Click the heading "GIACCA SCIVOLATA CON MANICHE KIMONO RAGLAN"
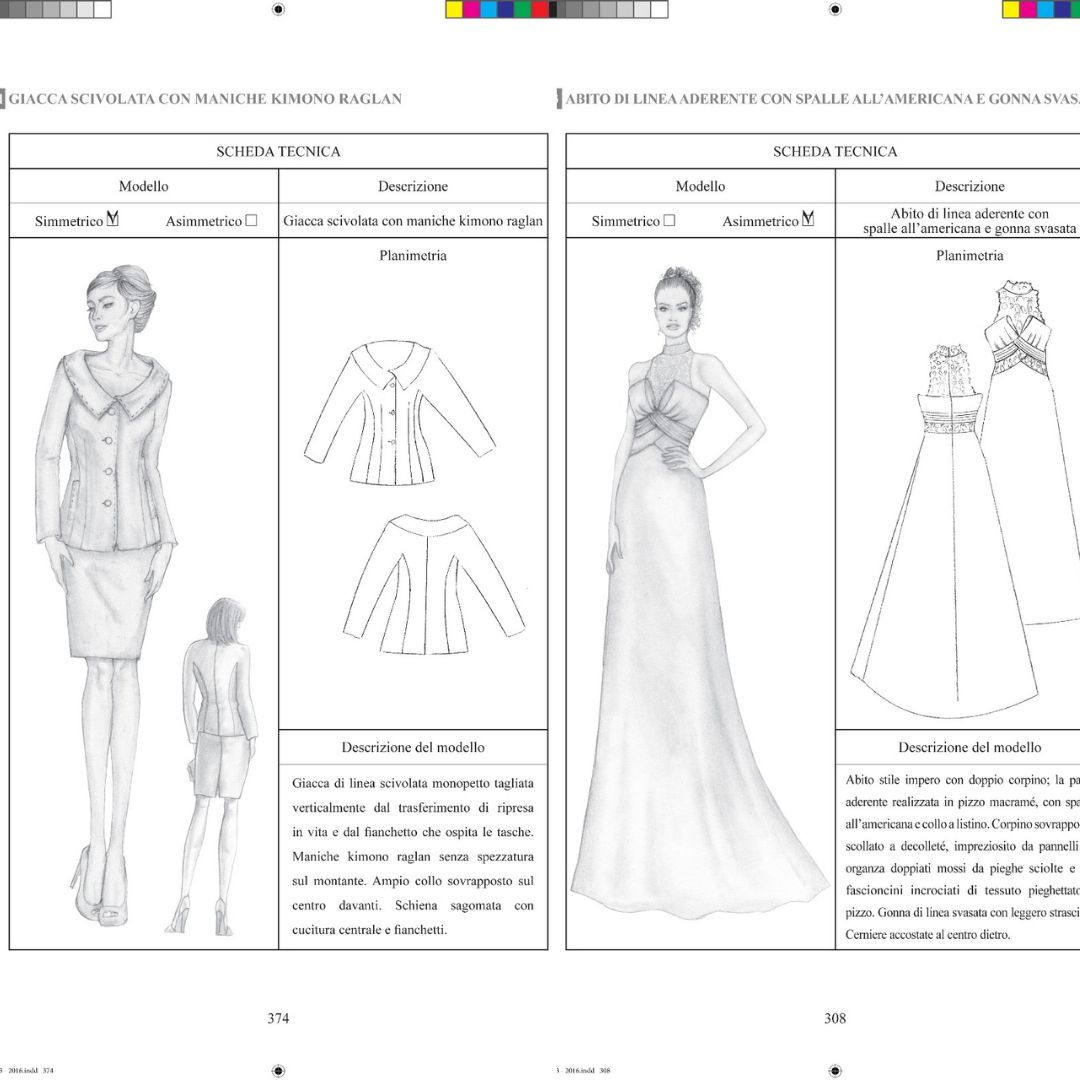The image size is (1080, 1080). coord(205,98)
